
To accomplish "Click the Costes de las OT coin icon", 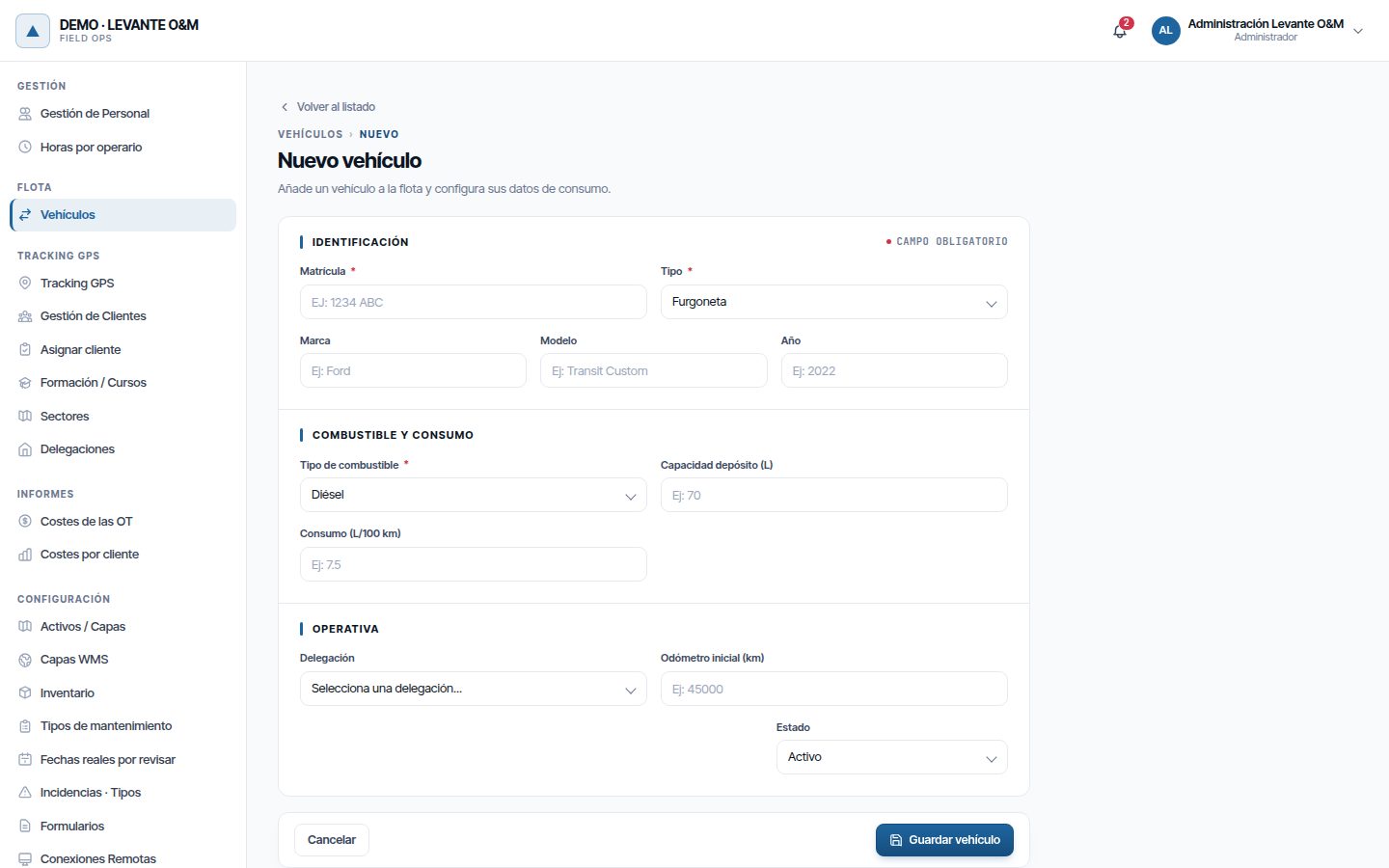I will coord(25,522).
